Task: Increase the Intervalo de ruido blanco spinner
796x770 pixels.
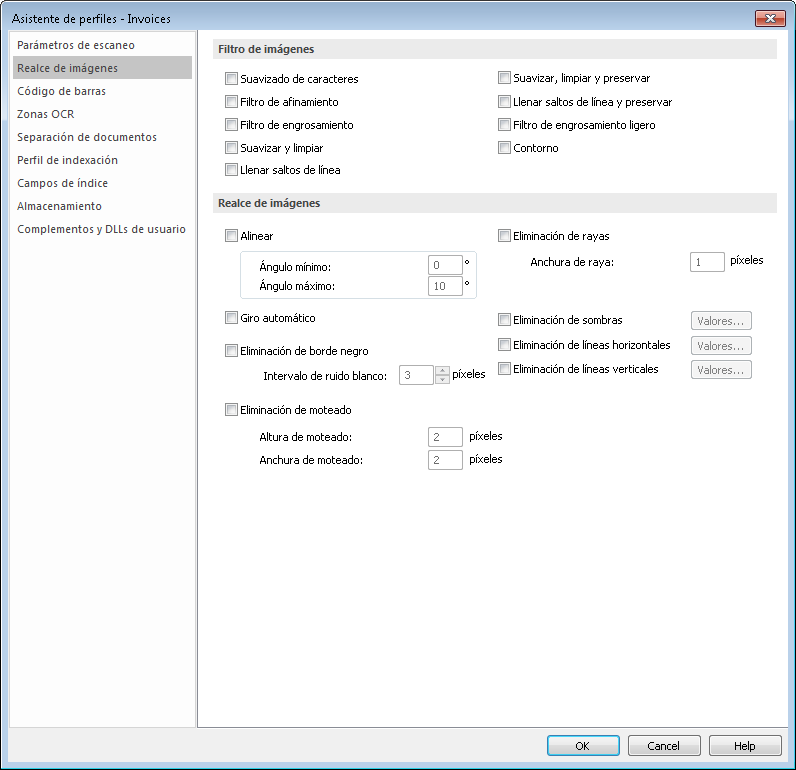Action: (443, 370)
